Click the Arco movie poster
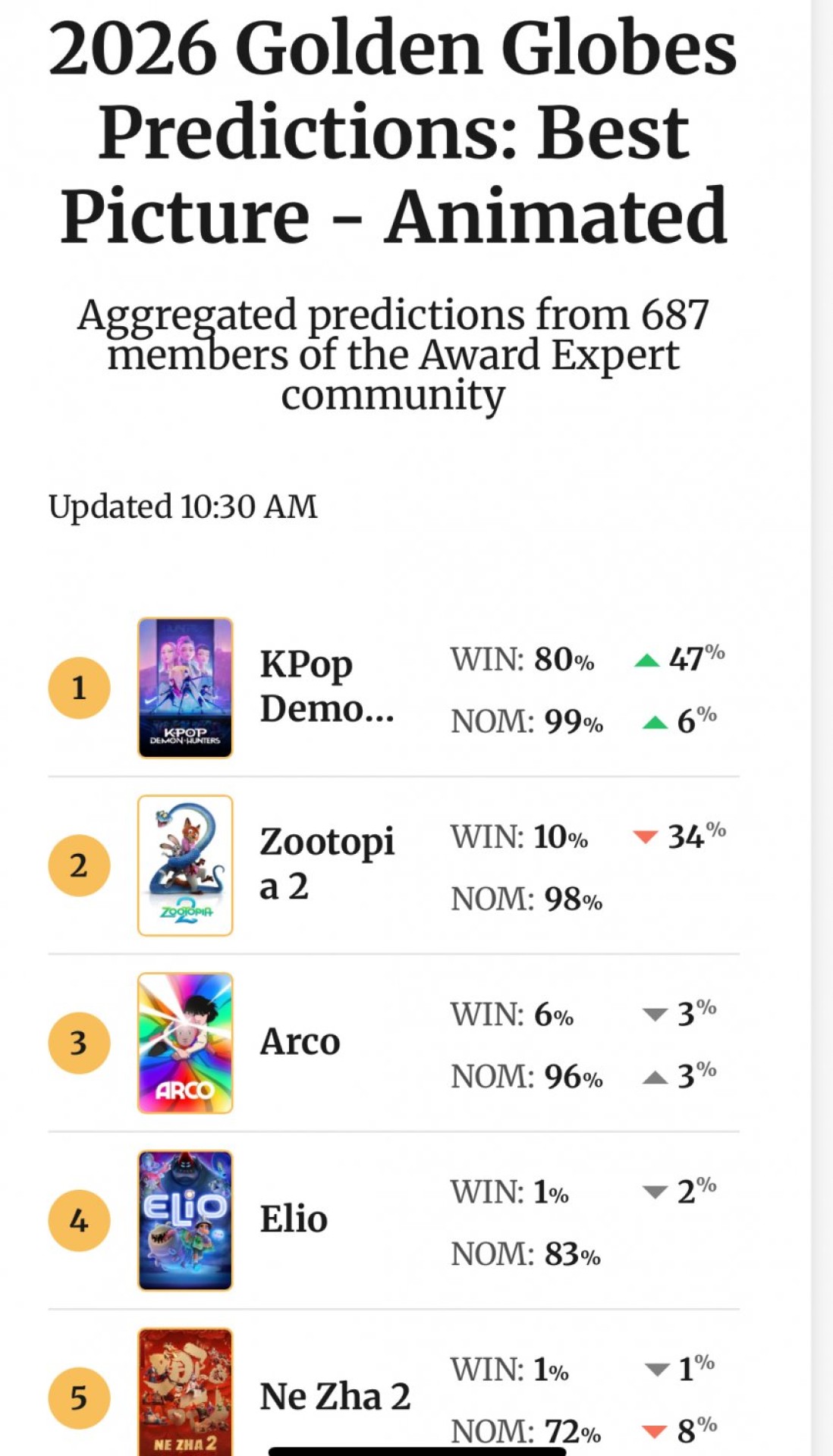This screenshot has height=1456, width=833. (185, 1043)
